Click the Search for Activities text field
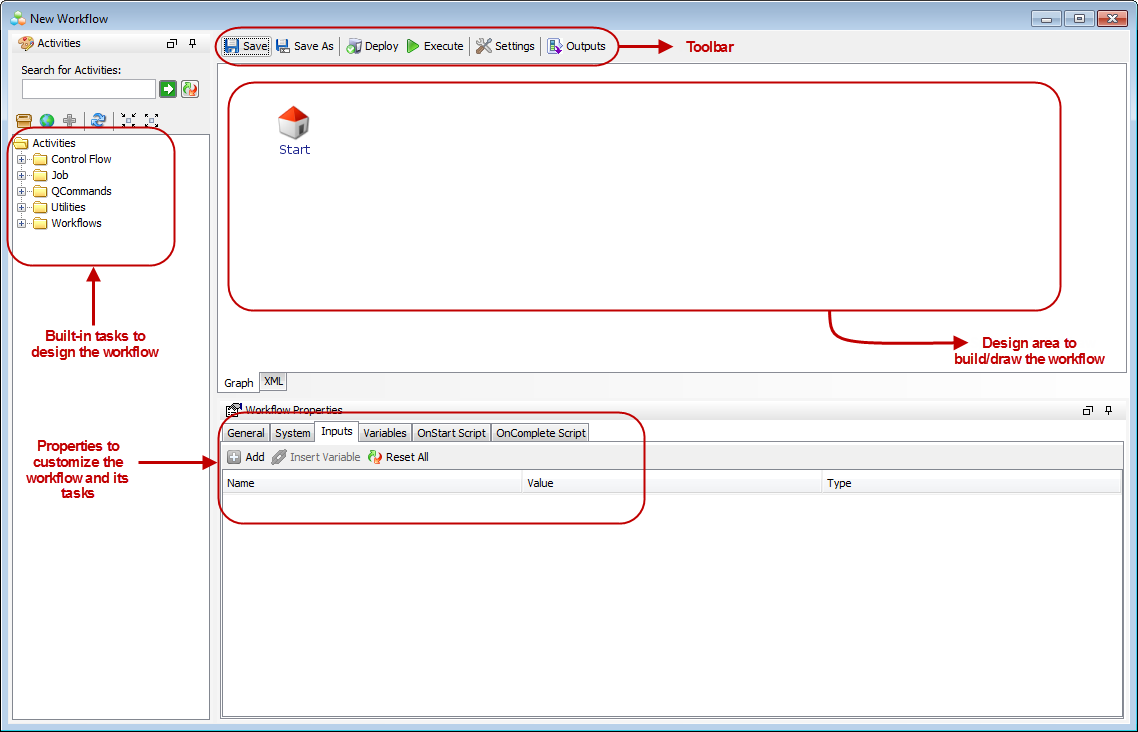This screenshot has width=1138, height=732. tap(89, 89)
